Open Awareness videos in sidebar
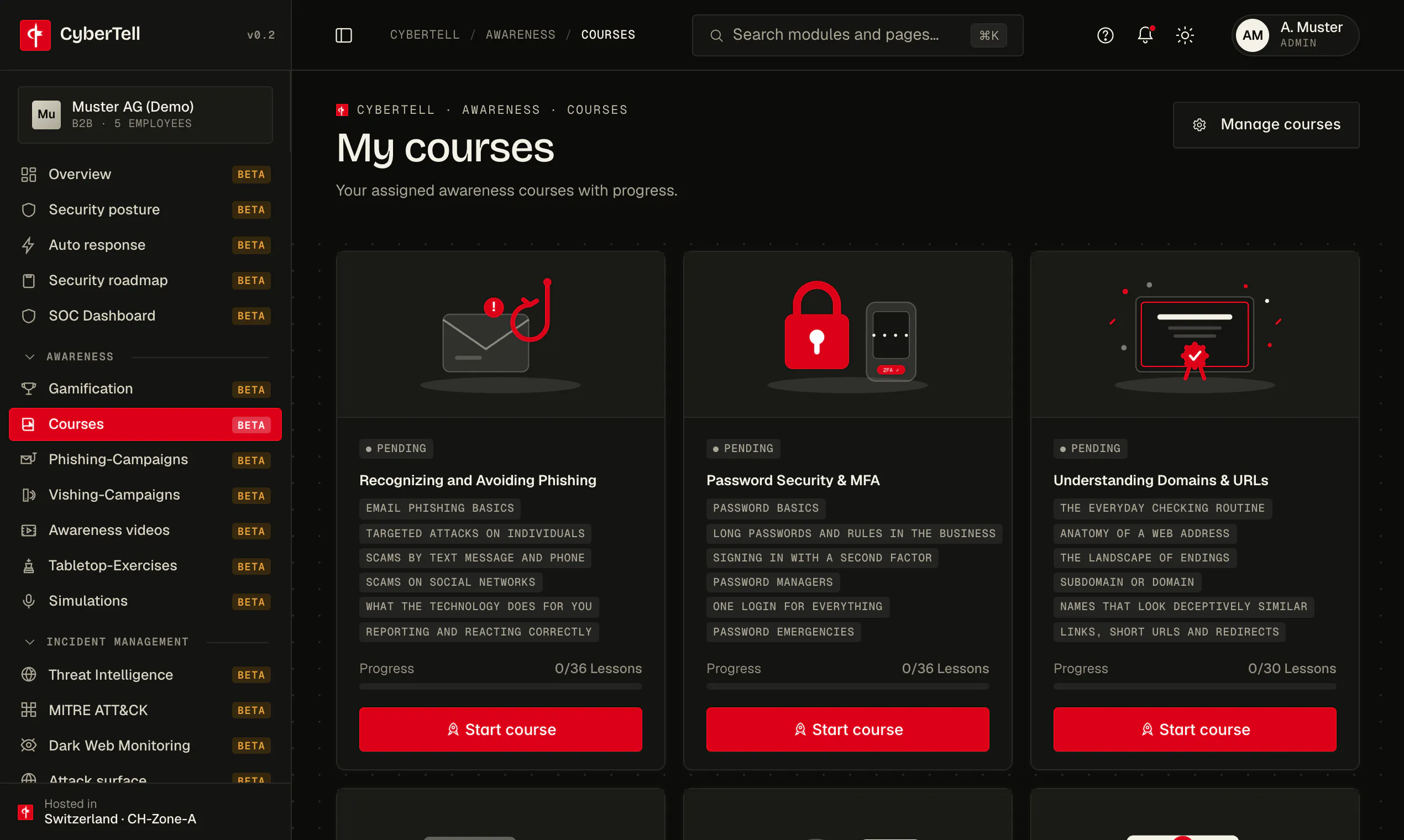1404x840 pixels. tap(145, 531)
